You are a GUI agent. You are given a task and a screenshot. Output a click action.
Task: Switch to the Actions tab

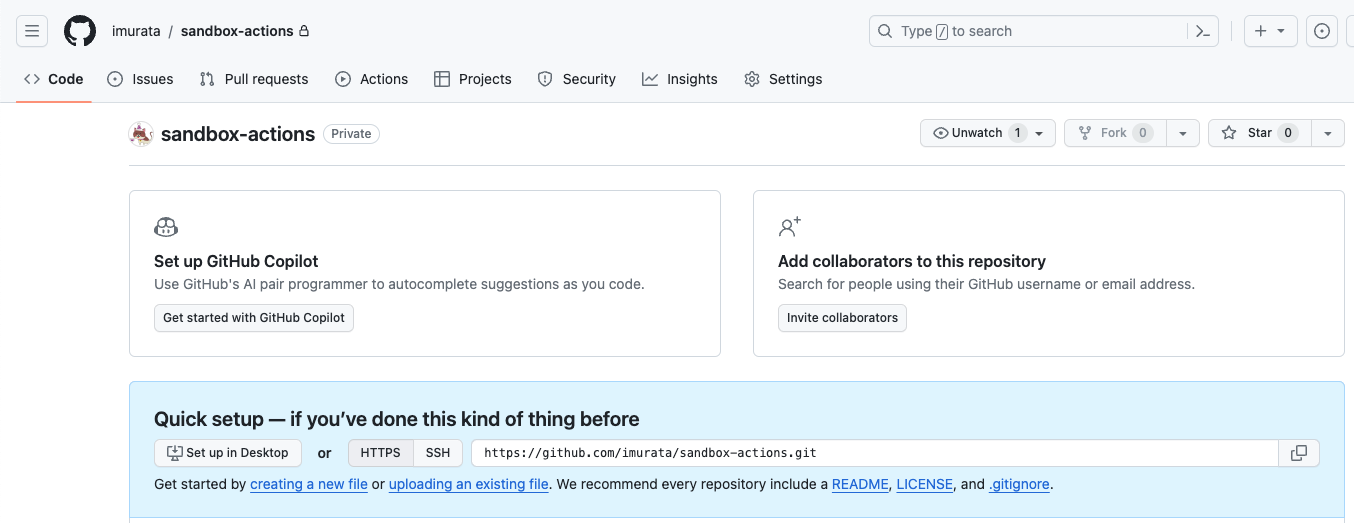click(x=371, y=79)
